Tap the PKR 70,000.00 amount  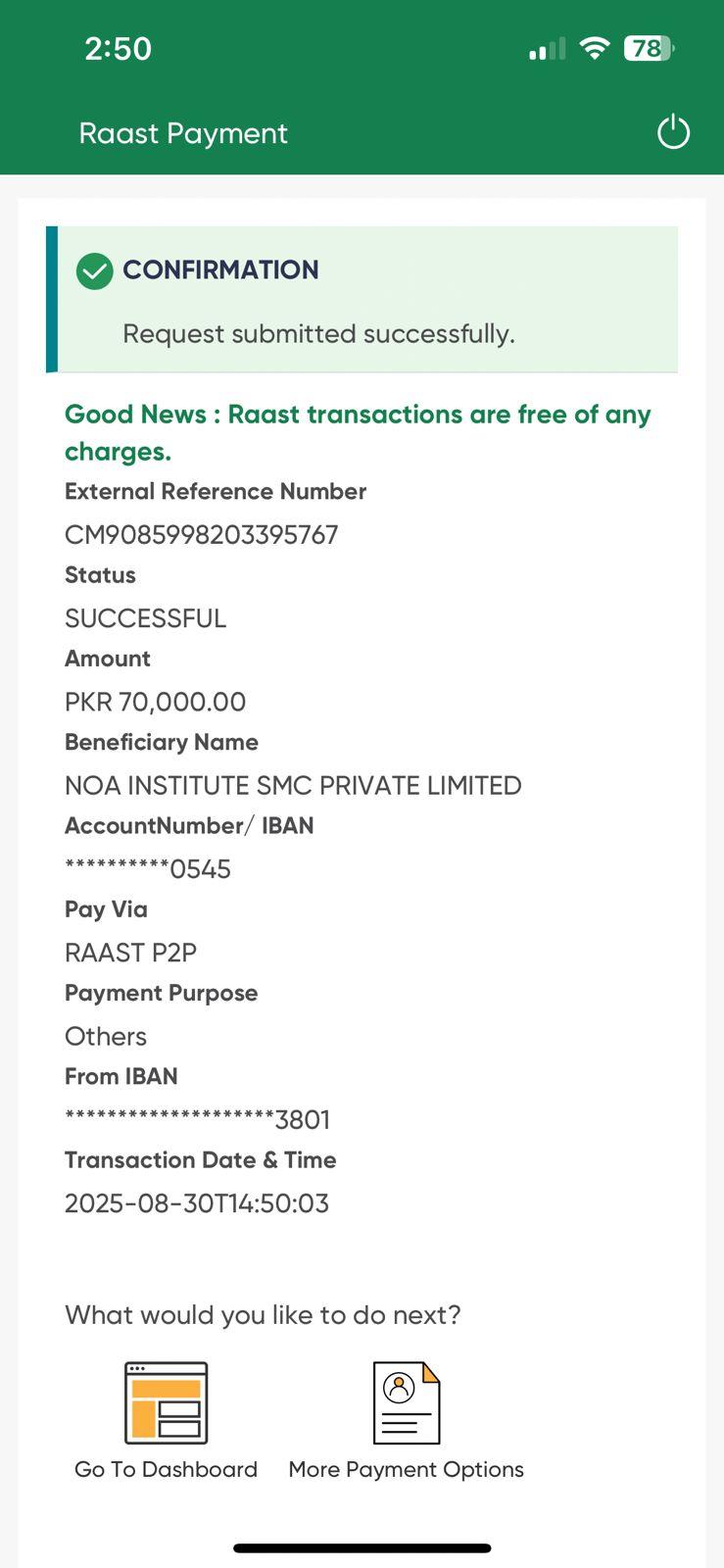tap(155, 702)
